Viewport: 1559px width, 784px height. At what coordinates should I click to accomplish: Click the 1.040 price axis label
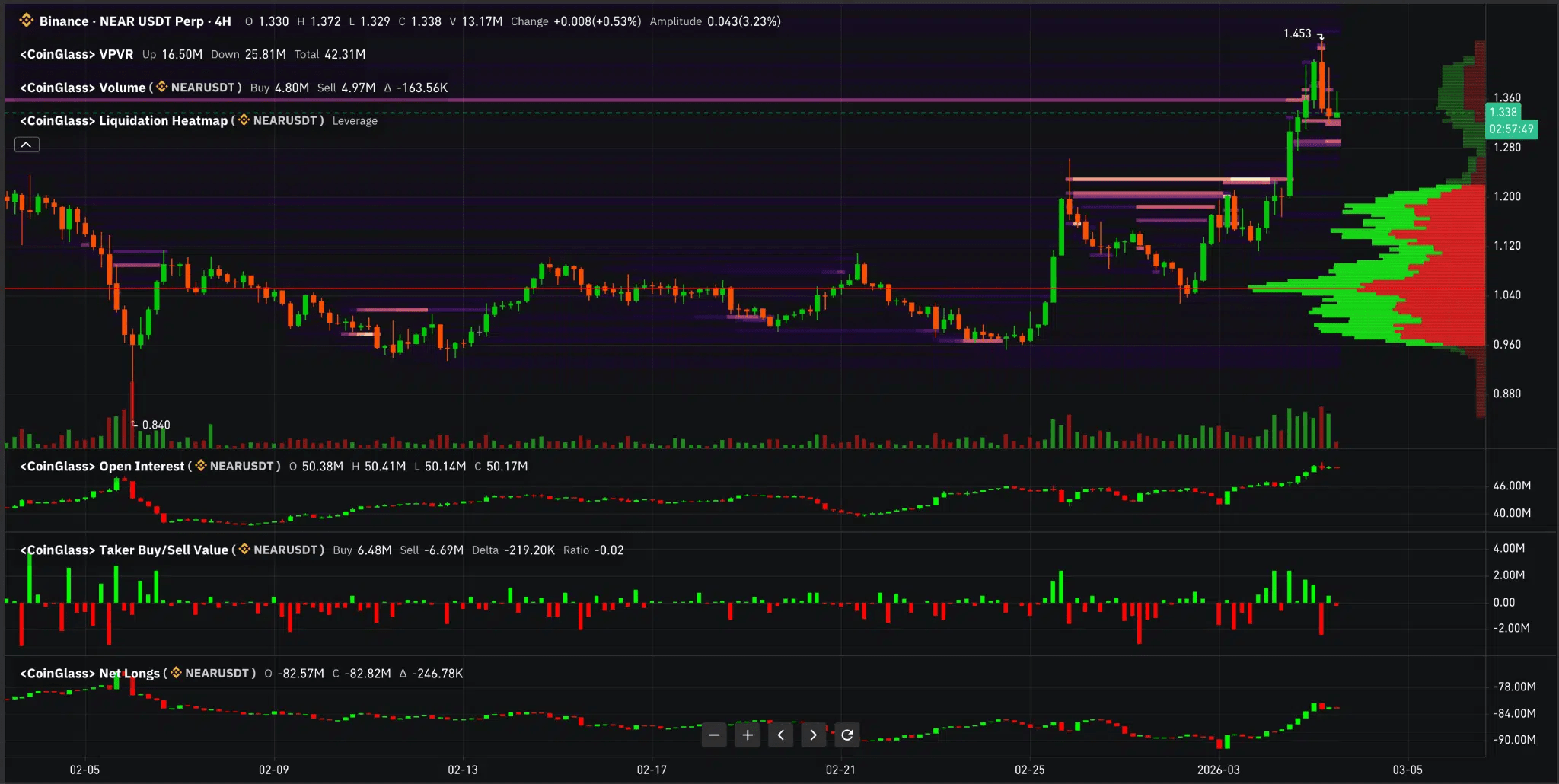[x=1507, y=295]
